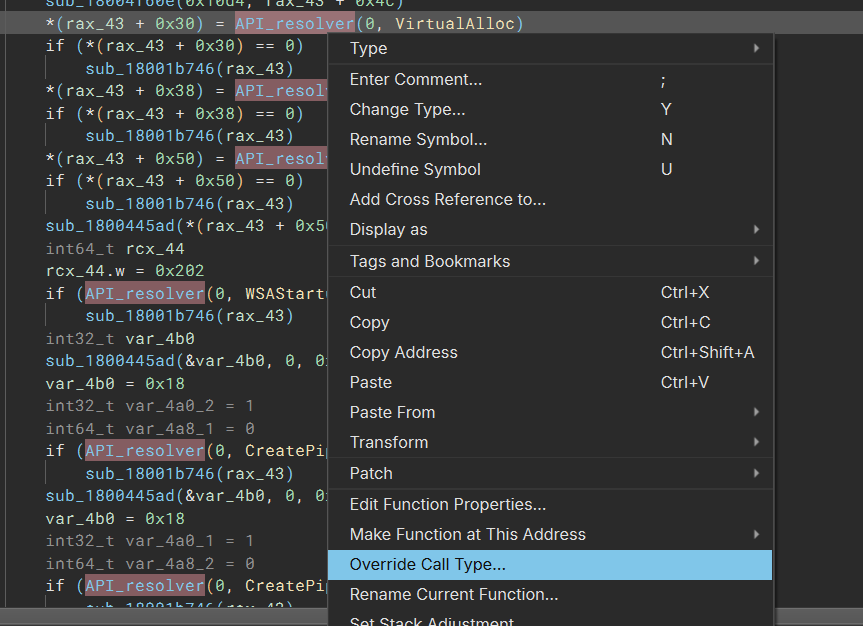
Task: Click int64_t var_4a8_2 = 0 line
Action: click(x=150, y=563)
